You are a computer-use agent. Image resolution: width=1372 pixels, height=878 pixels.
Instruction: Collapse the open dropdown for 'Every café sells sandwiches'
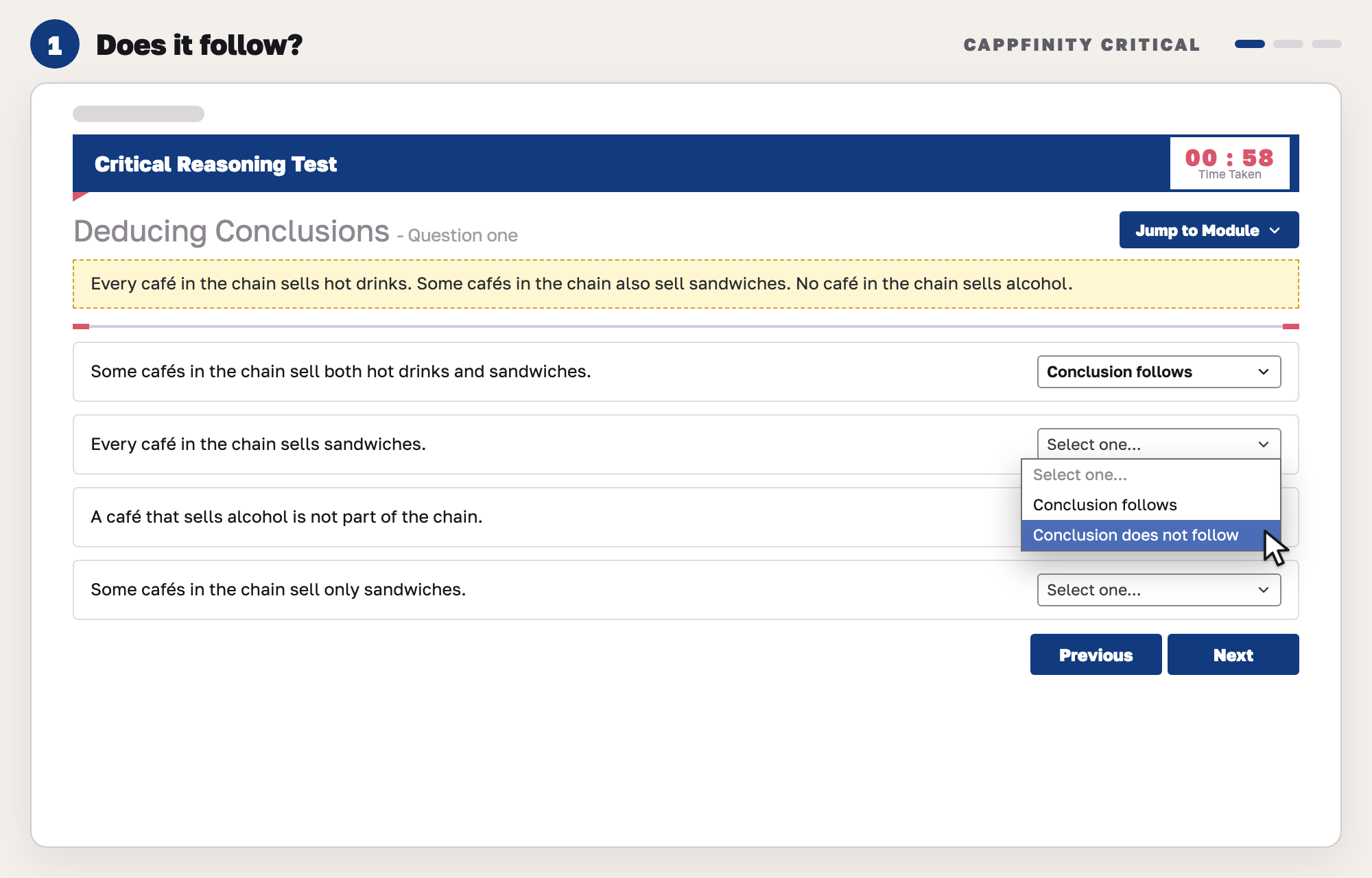(1159, 444)
